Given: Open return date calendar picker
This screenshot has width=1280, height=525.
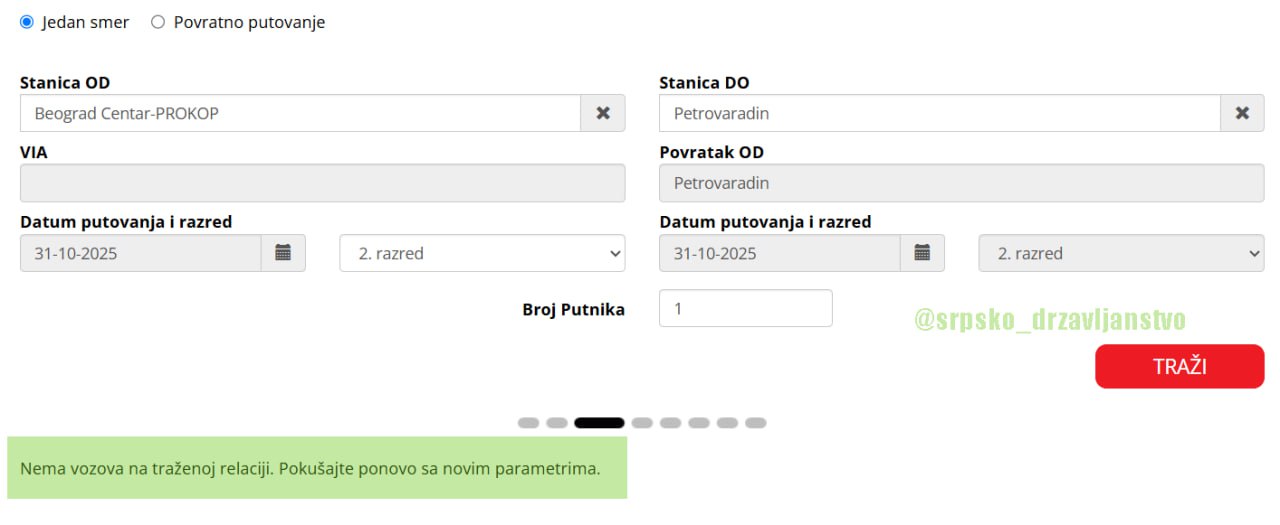Looking at the screenshot, I should click(922, 253).
